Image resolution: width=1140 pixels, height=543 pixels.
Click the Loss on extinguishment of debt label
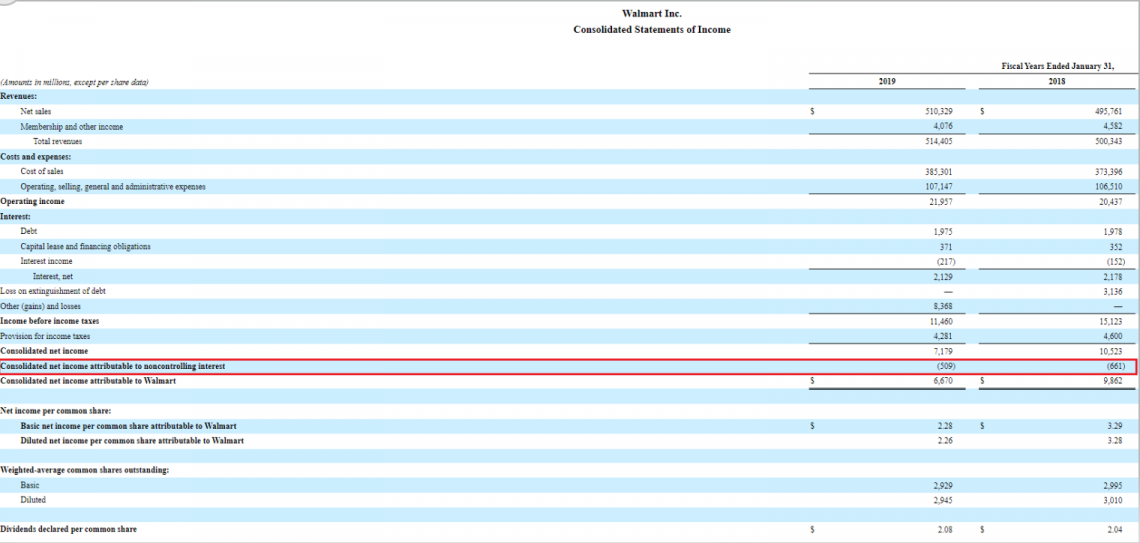pyautogui.click(x=53, y=291)
